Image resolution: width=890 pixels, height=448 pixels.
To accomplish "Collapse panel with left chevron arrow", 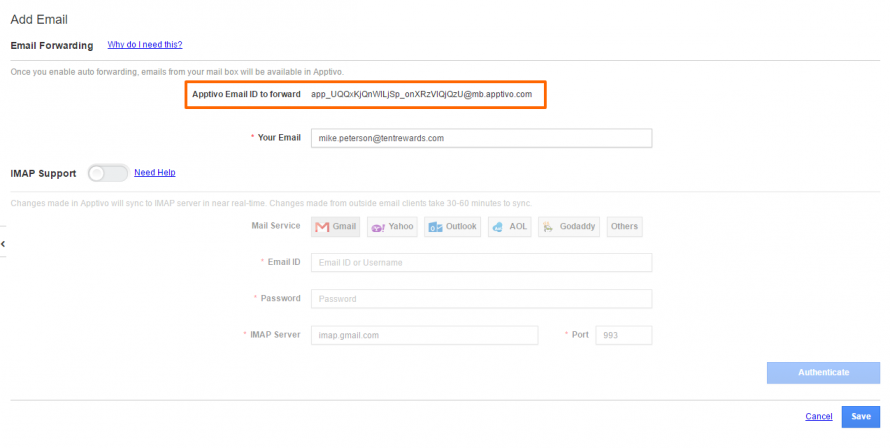I will [3, 244].
